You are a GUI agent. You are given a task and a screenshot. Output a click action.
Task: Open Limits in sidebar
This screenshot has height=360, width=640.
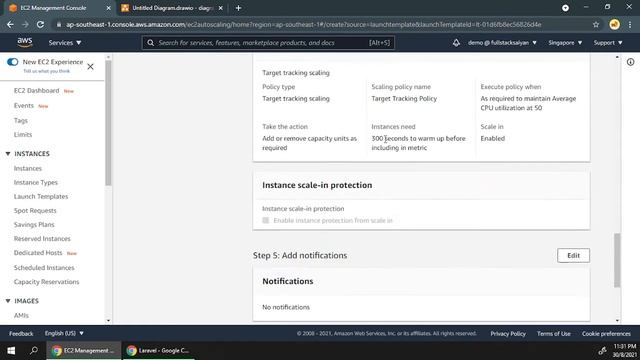click(x=23, y=134)
